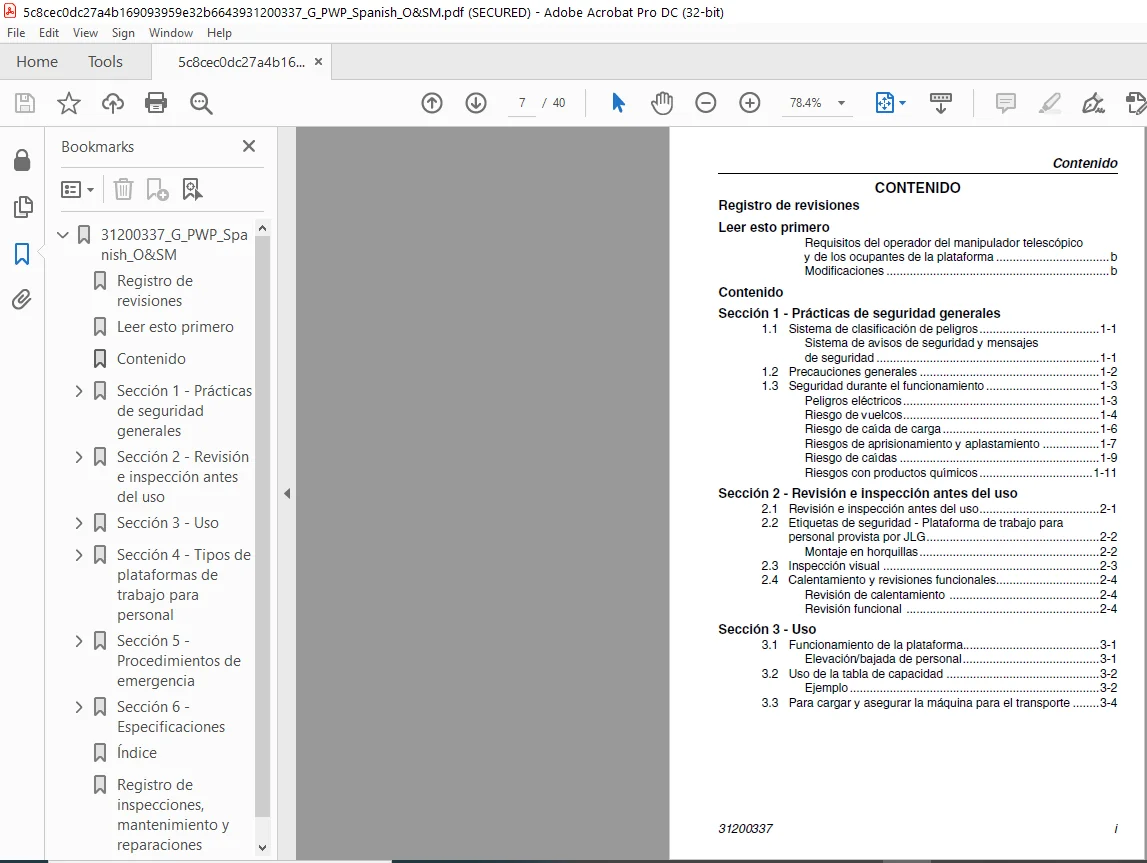Click the scrolling mode keyboard icon
The width and height of the screenshot is (1147, 863).
(x=941, y=103)
